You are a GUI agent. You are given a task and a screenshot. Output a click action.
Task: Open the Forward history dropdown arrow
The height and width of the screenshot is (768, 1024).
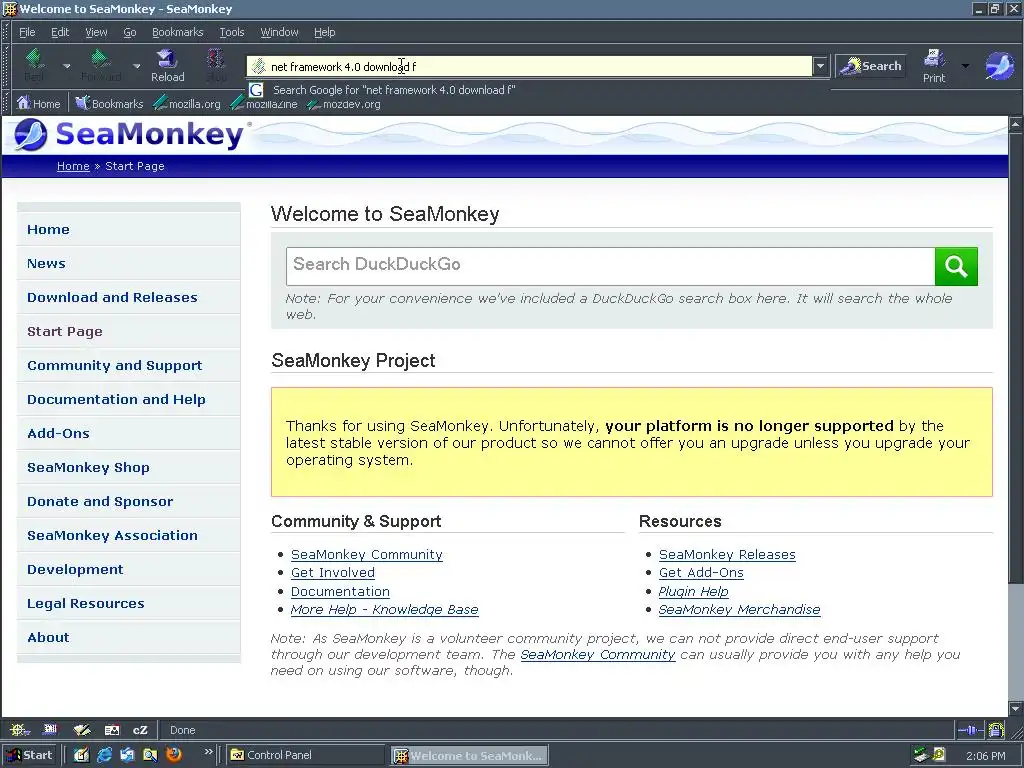click(x=136, y=66)
